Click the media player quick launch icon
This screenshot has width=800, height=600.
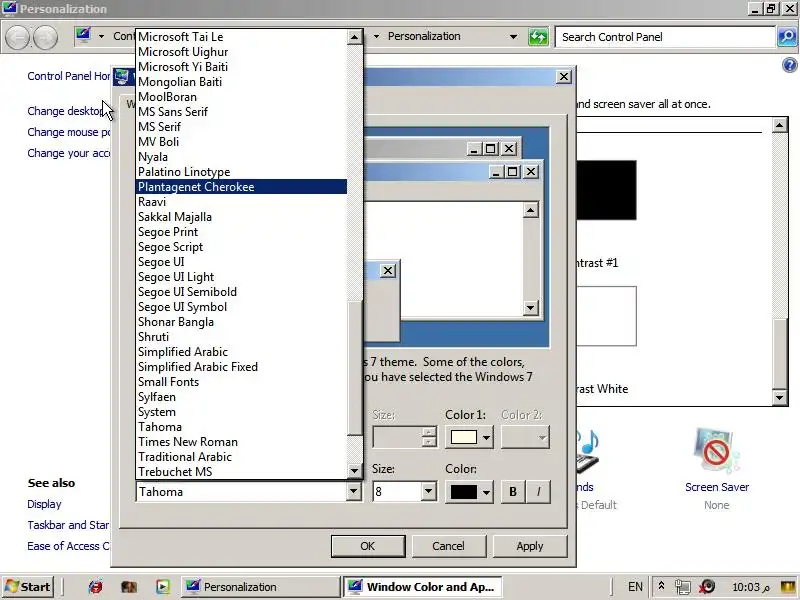(163, 587)
